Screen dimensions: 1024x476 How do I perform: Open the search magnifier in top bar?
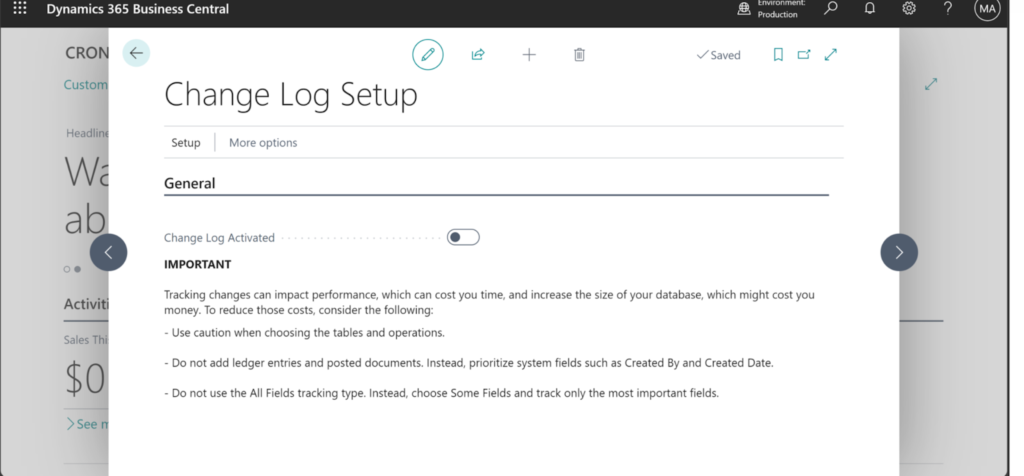831,9
